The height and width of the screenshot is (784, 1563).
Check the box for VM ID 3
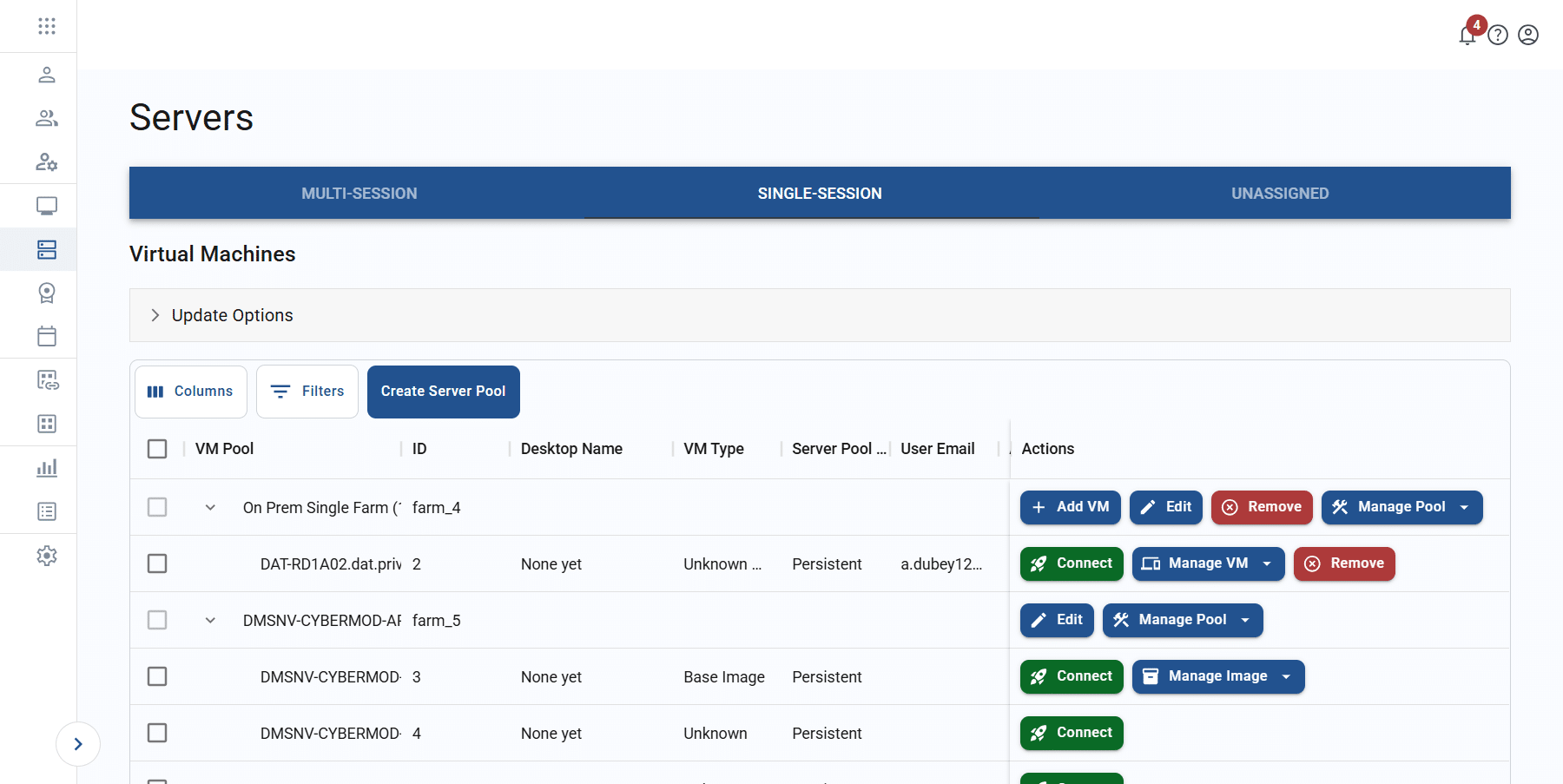point(157,676)
